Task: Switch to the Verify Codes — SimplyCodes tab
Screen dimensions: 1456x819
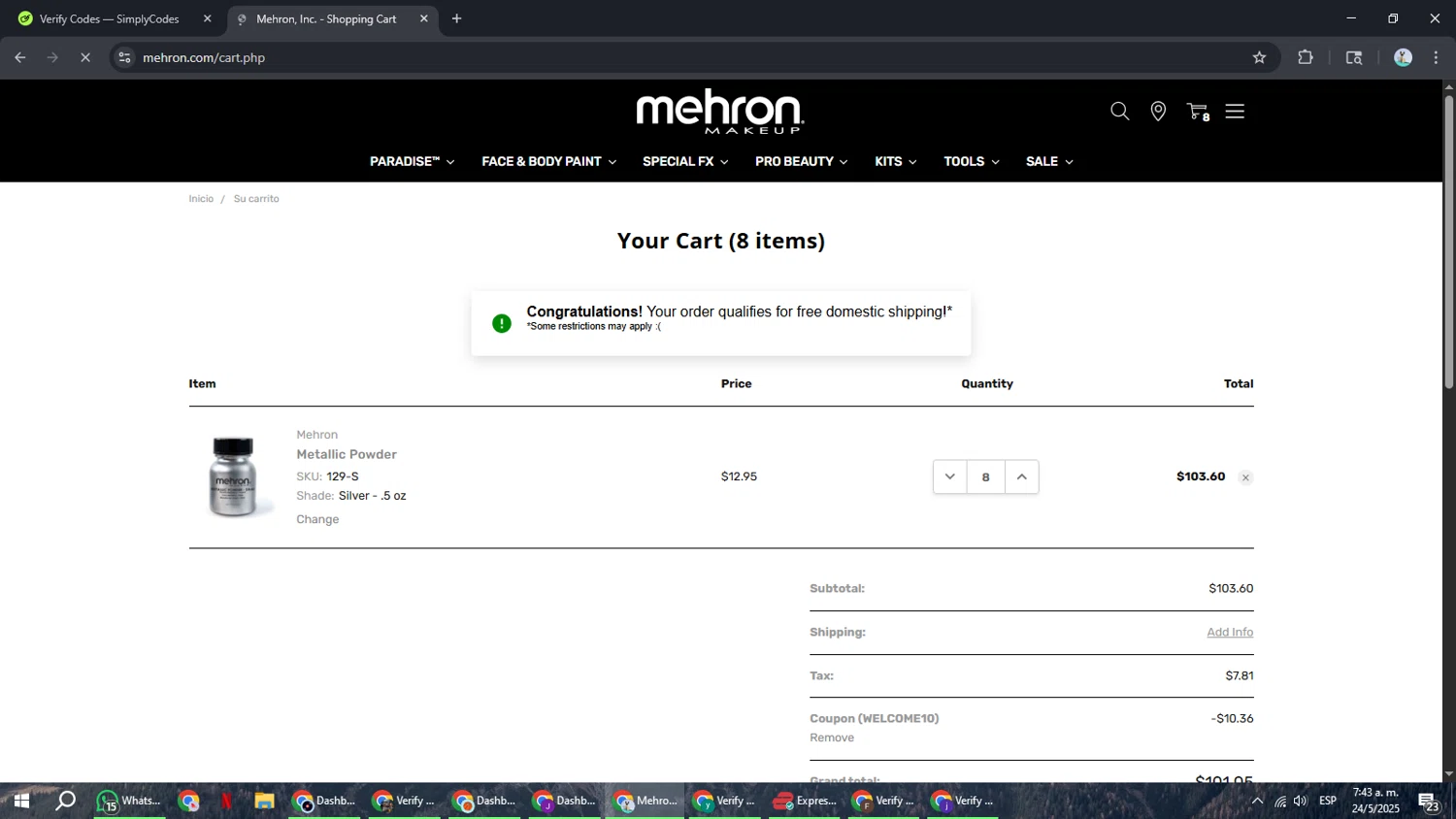Action: [x=110, y=18]
